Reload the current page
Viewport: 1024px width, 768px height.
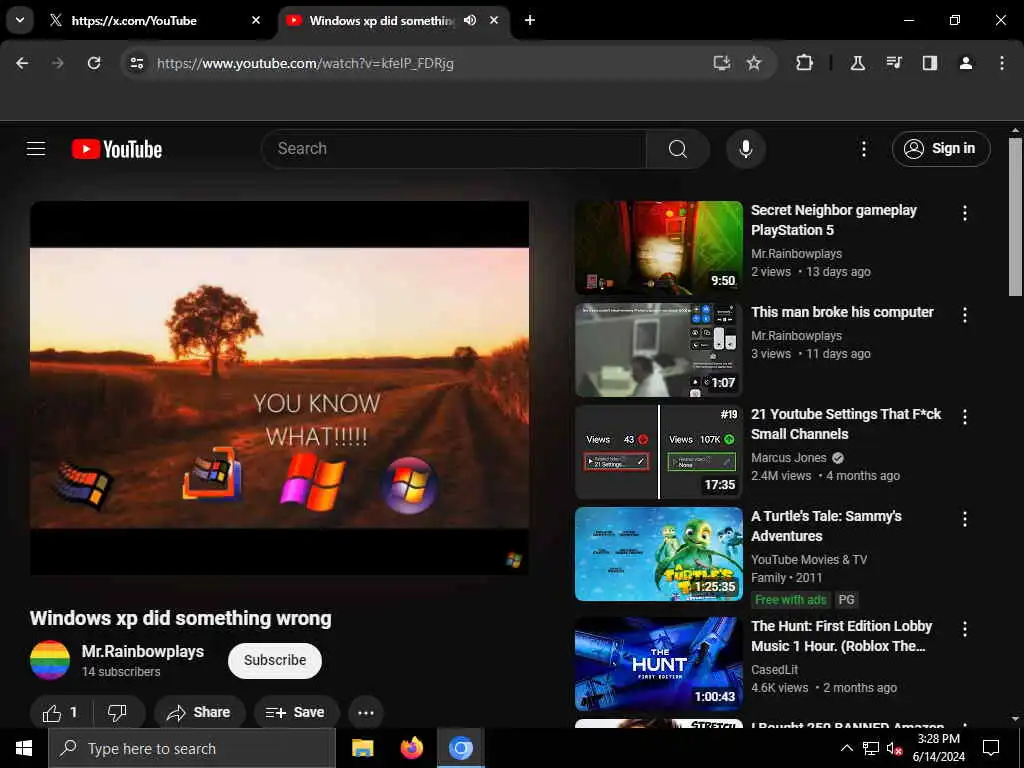point(94,63)
